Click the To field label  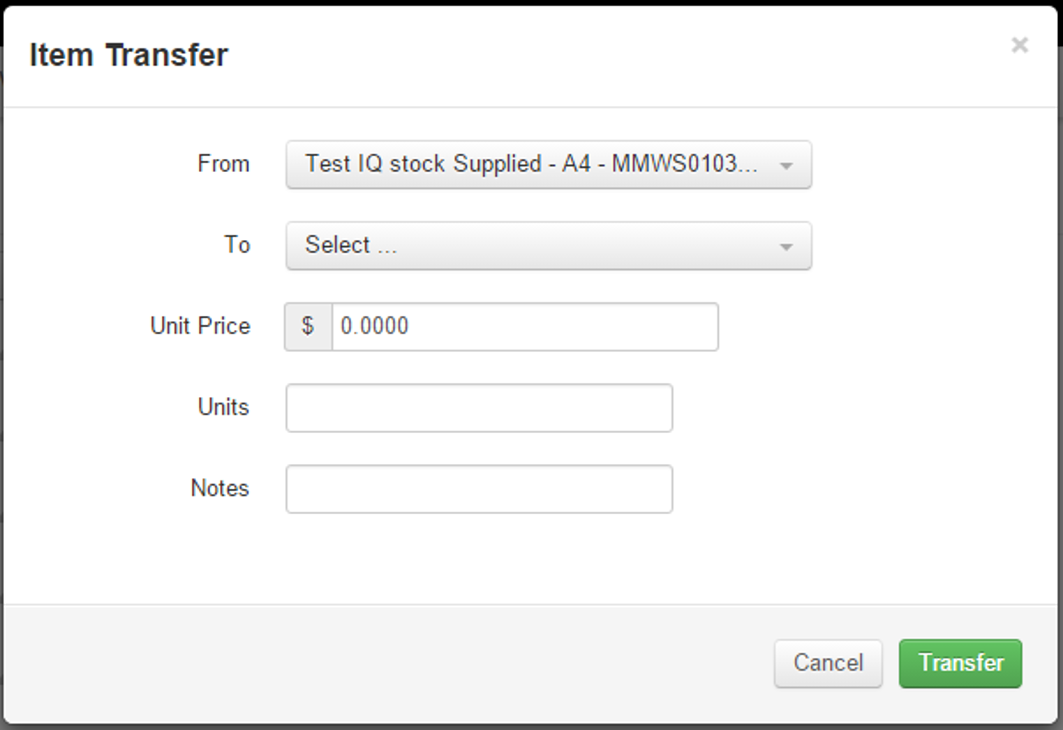pos(237,245)
